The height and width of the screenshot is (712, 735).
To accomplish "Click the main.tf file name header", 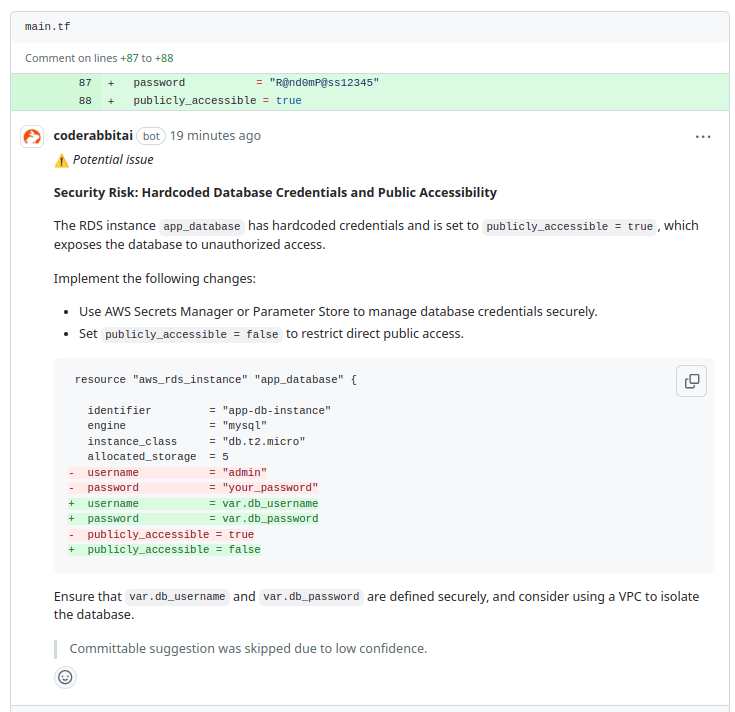I will pos(47,26).
